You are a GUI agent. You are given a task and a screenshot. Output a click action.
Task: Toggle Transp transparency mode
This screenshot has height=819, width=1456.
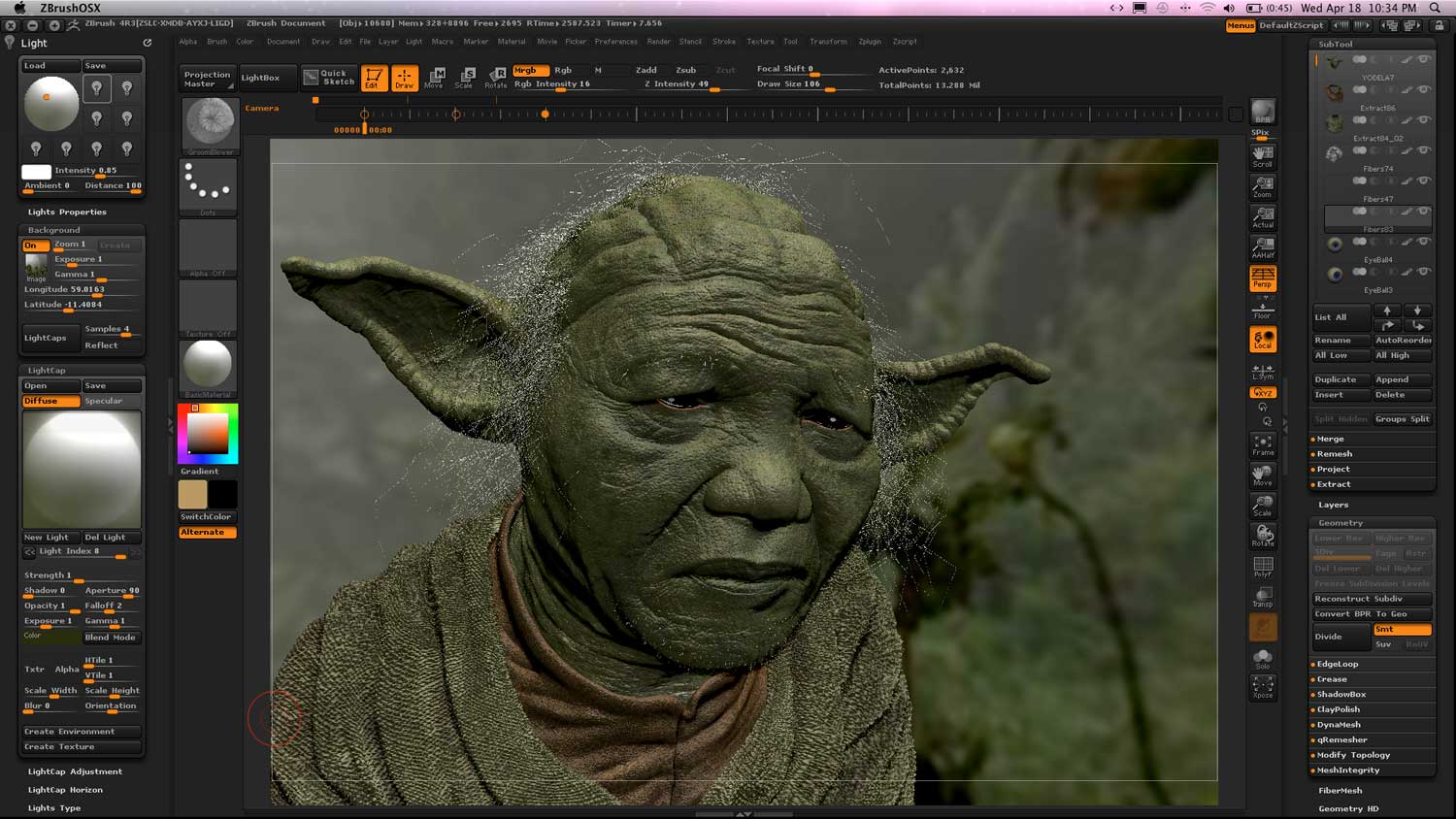[x=1263, y=596]
